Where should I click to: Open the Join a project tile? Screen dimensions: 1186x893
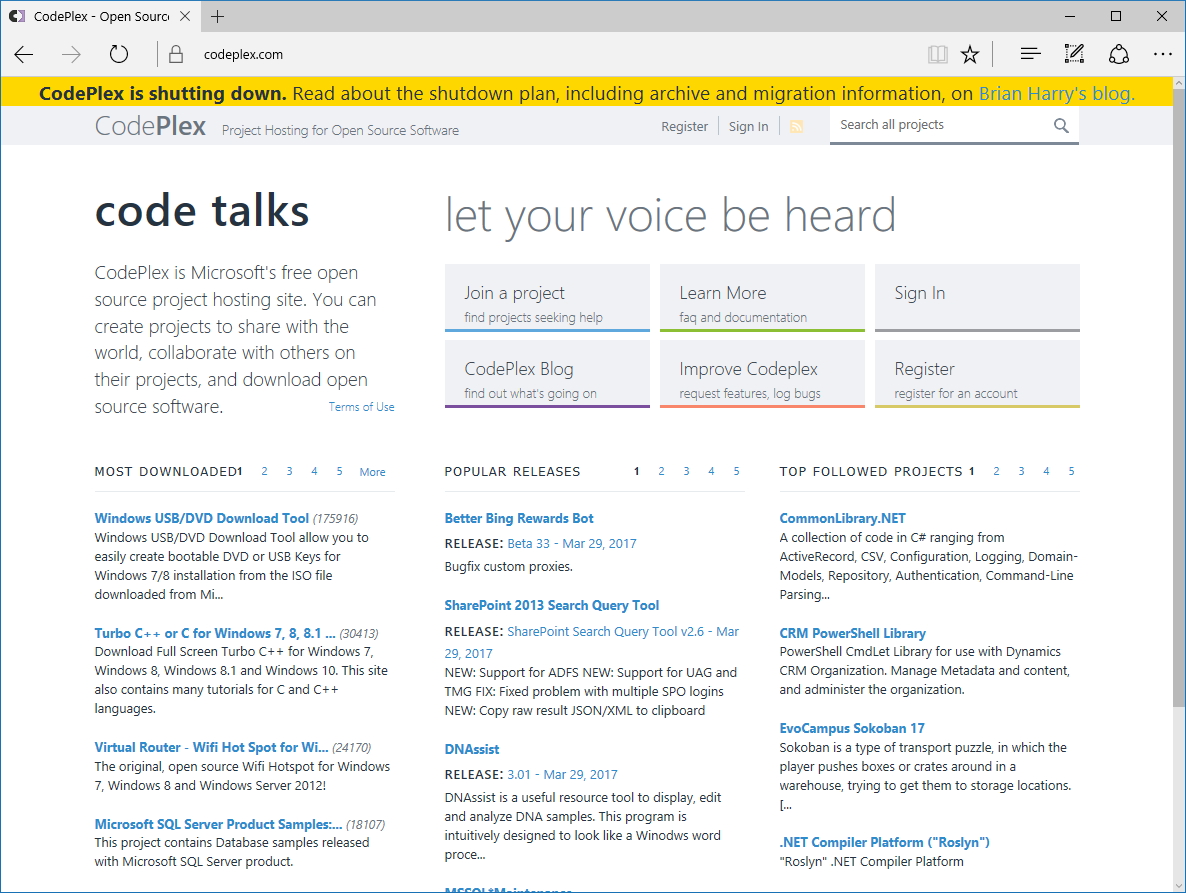(x=547, y=298)
